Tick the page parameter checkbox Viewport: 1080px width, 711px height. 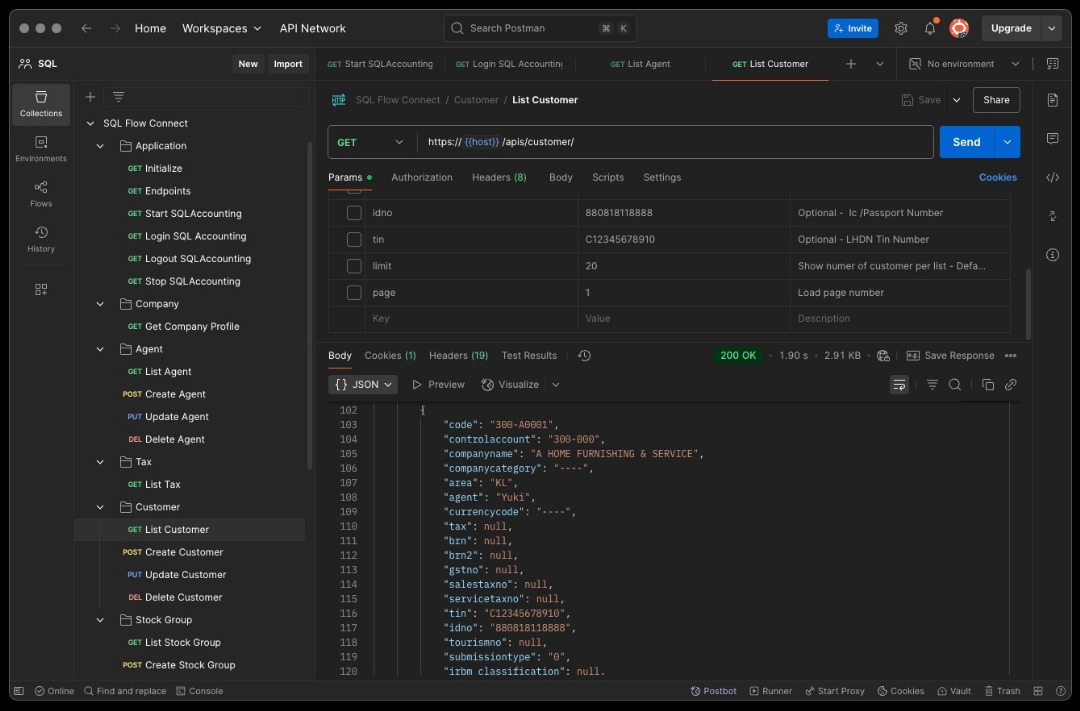tap(354, 293)
